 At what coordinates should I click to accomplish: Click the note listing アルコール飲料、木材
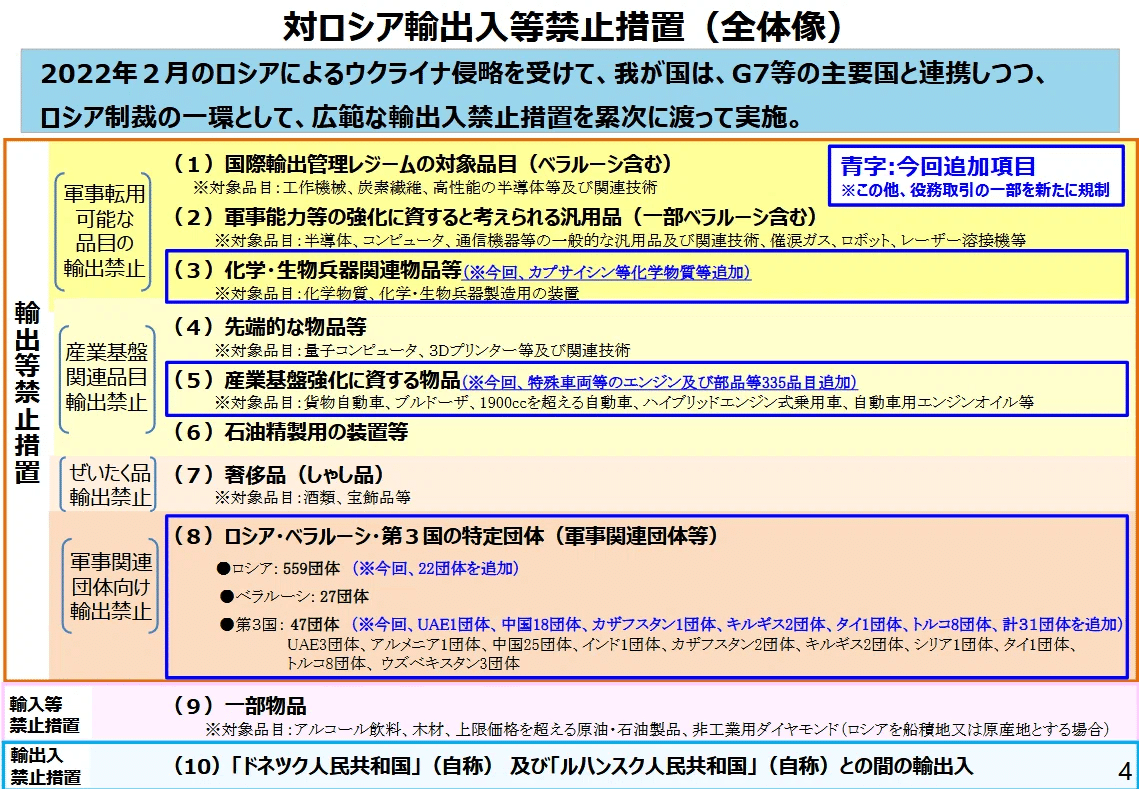657,729
